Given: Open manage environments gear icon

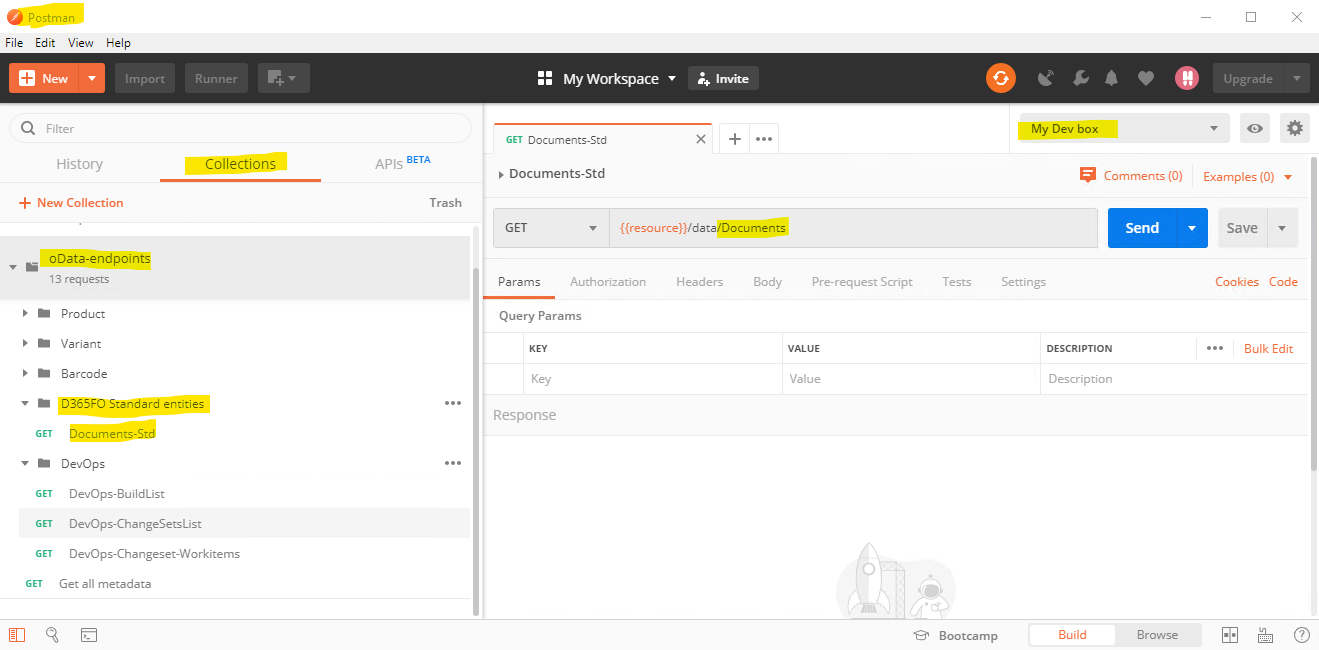Looking at the screenshot, I should click(x=1295, y=128).
